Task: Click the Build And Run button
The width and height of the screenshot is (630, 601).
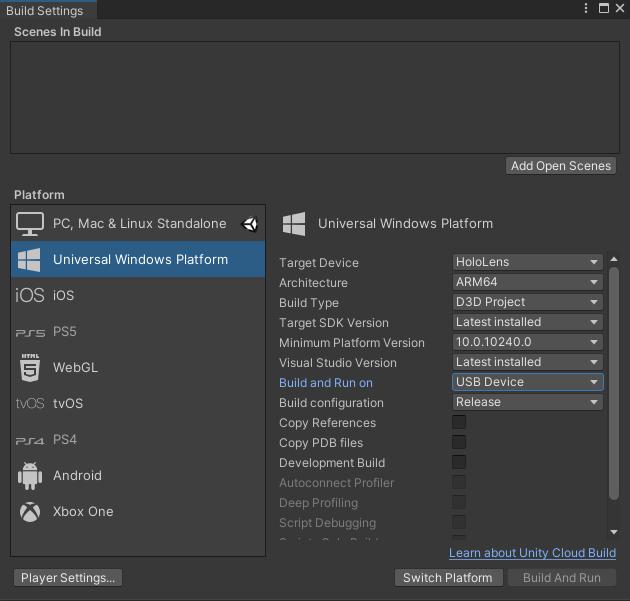Action: [x=562, y=578]
